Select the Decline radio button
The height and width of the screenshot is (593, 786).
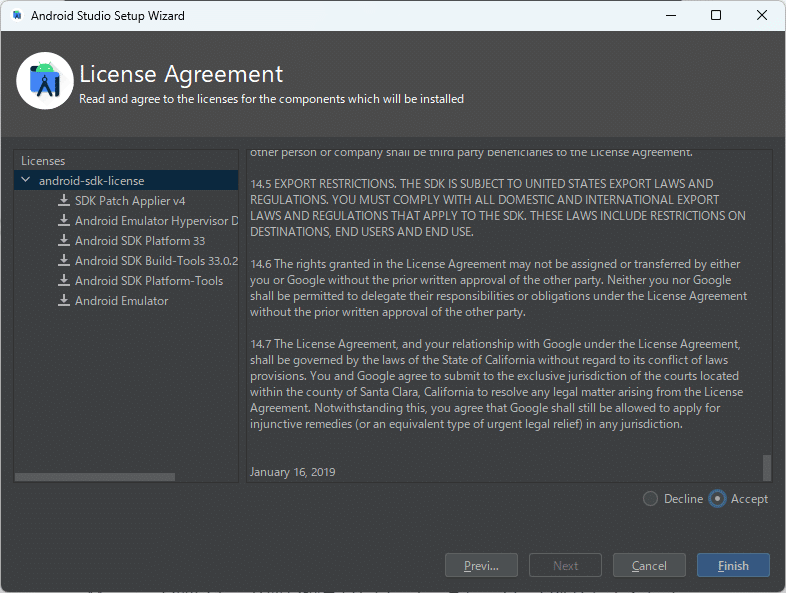[650, 499]
